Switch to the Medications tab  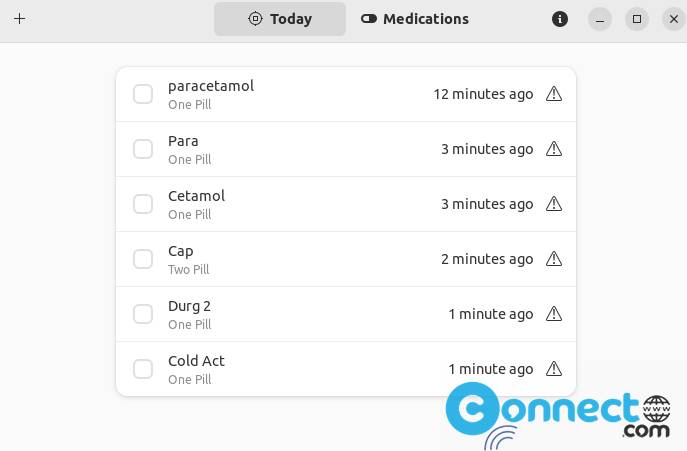pyautogui.click(x=414, y=19)
